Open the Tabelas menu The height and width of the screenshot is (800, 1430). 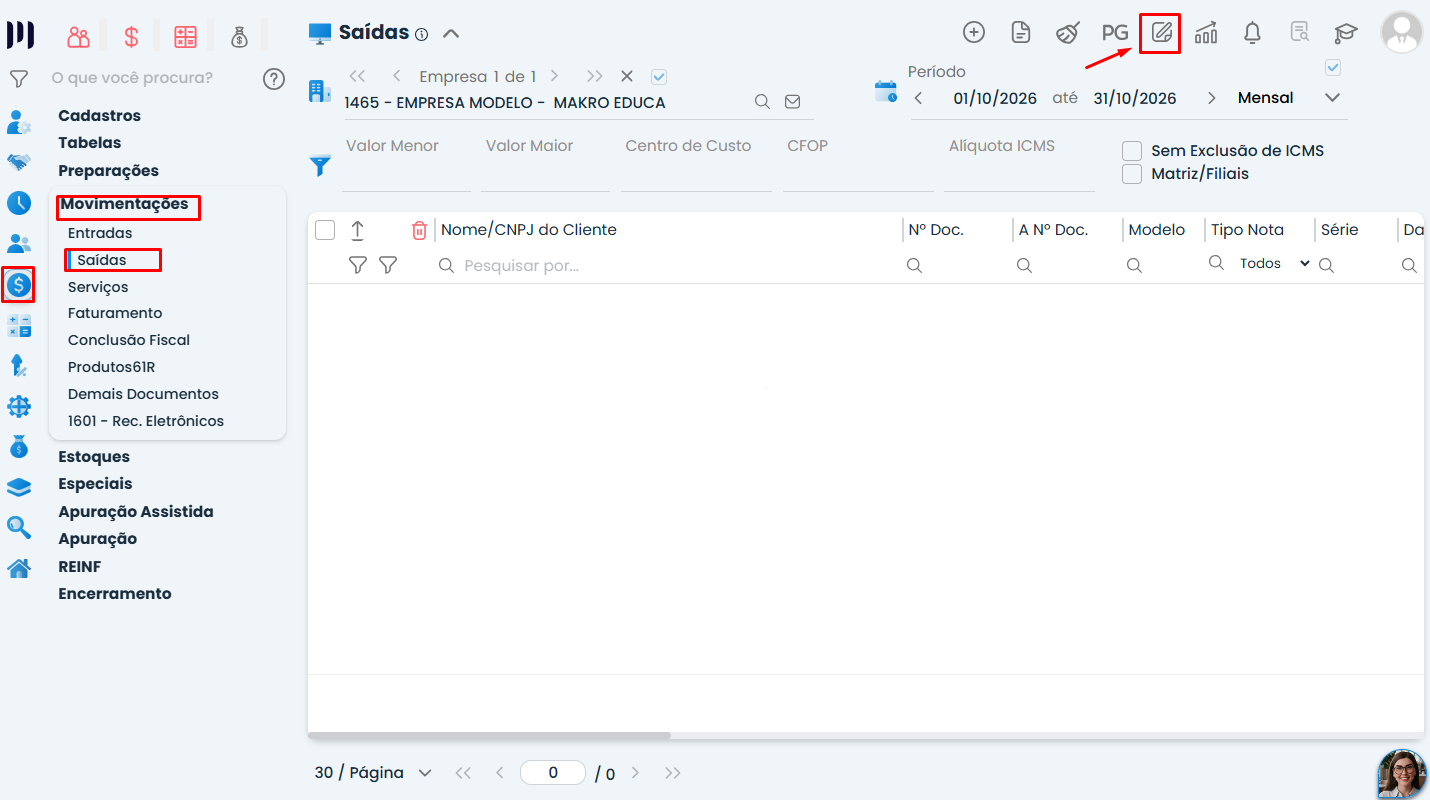[90, 143]
